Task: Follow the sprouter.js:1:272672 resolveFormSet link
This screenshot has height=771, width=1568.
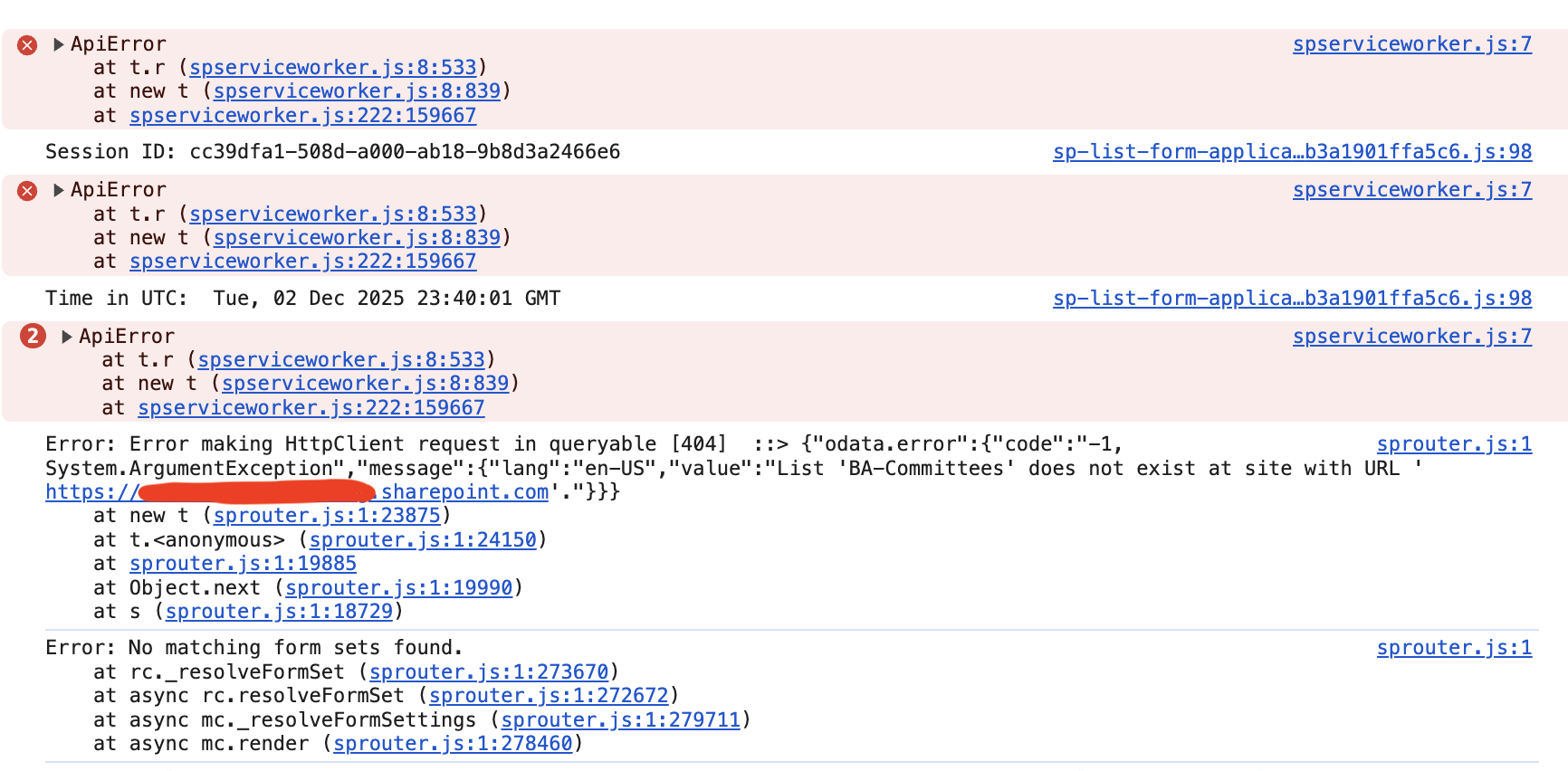Action: [x=549, y=696]
